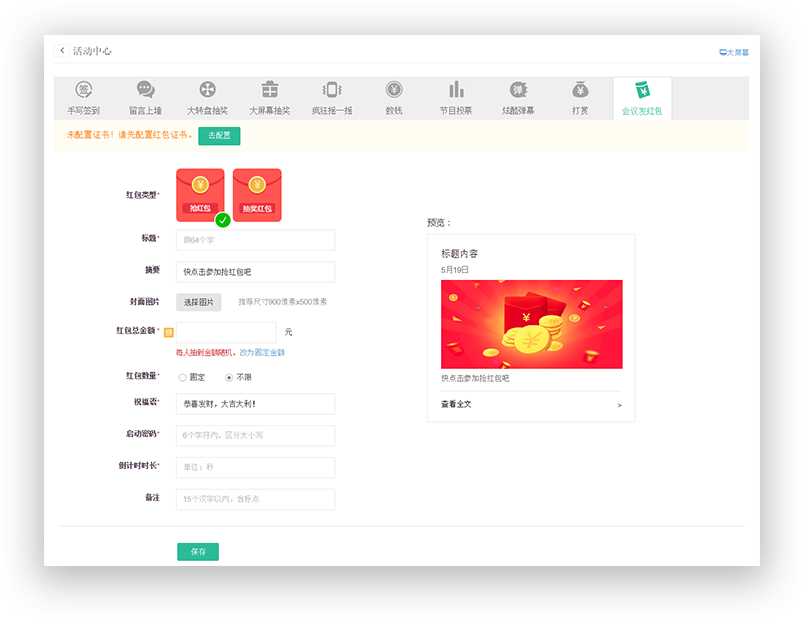Click the 改为固定金额 link
The image size is (804, 619).
point(262,352)
